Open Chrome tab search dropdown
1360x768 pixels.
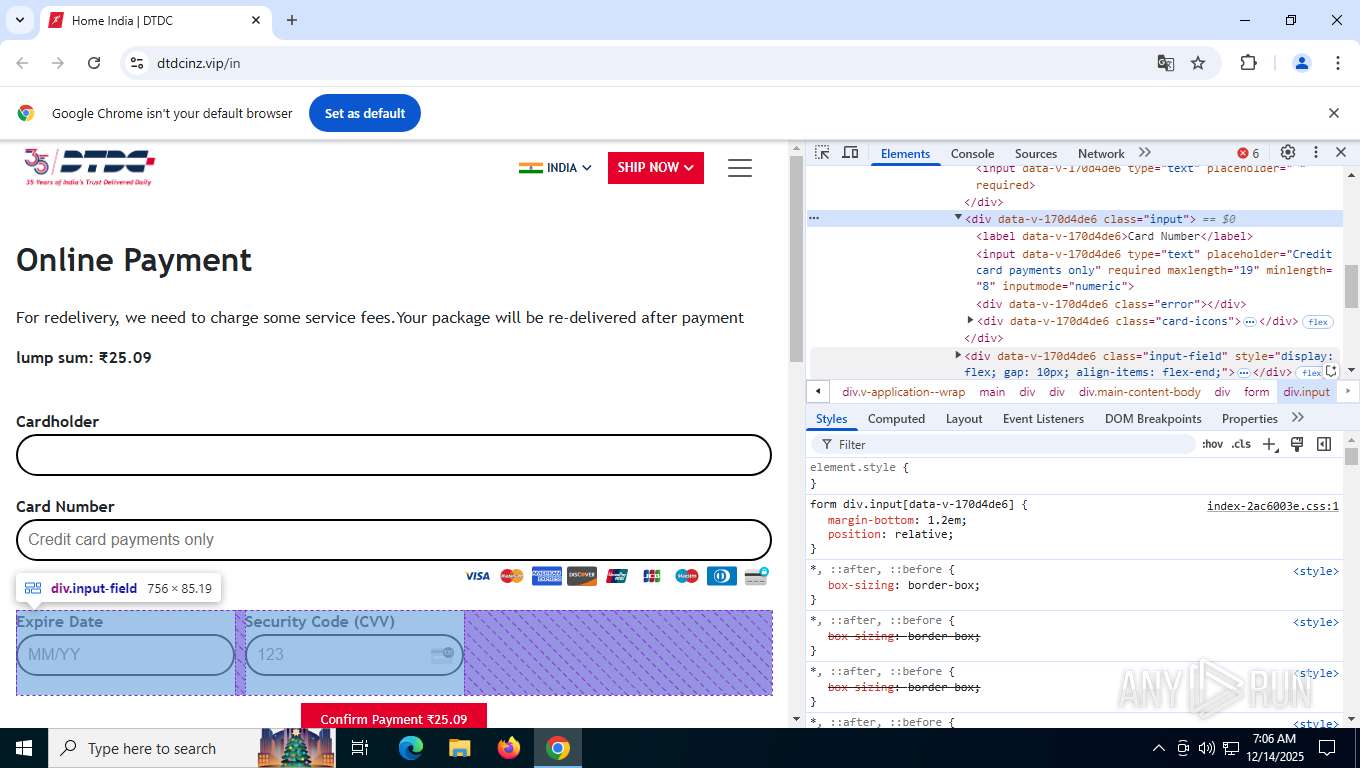pyautogui.click(x=19, y=20)
